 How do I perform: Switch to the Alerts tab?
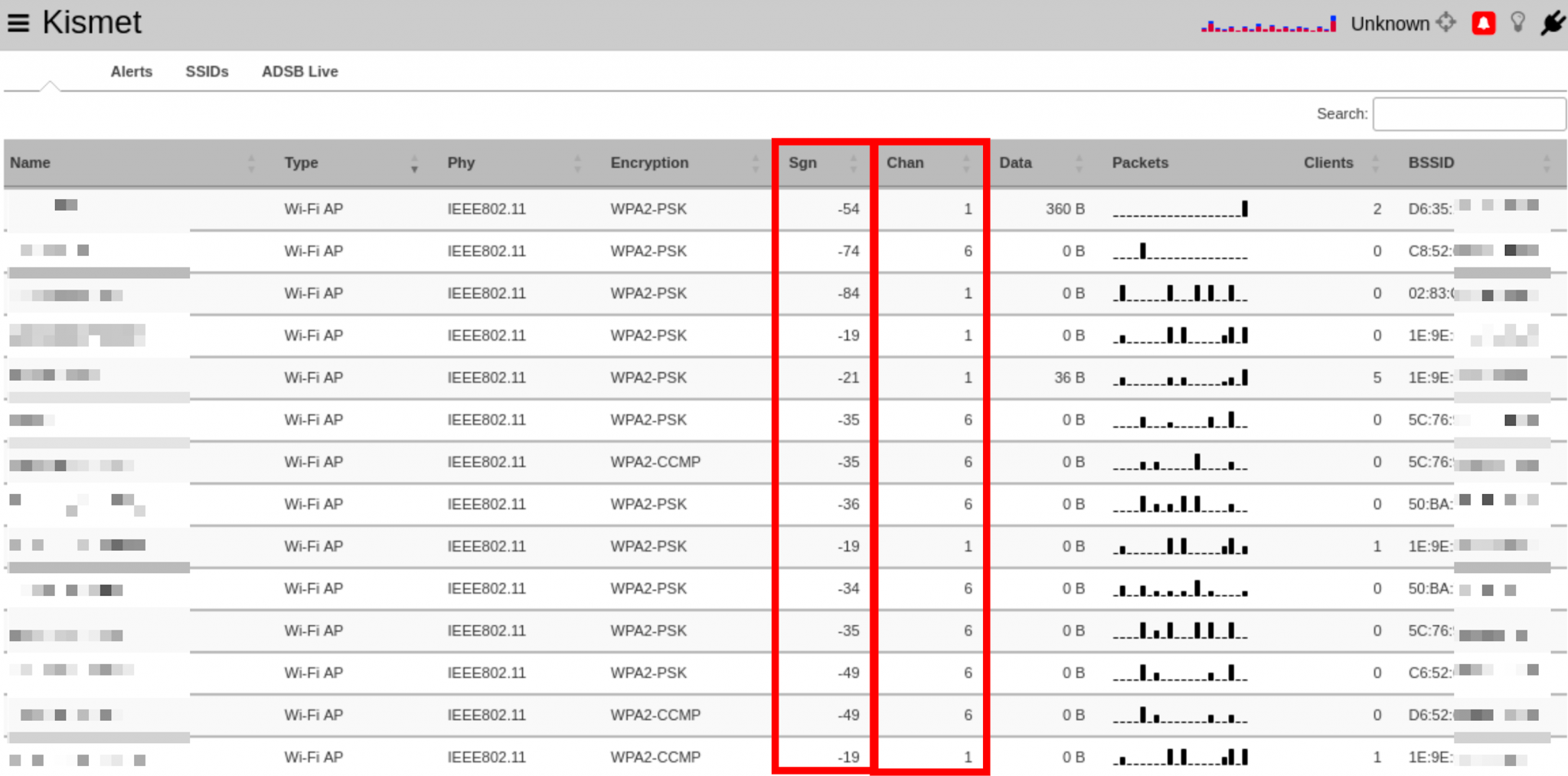pyautogui.click(x=131, y=71)
